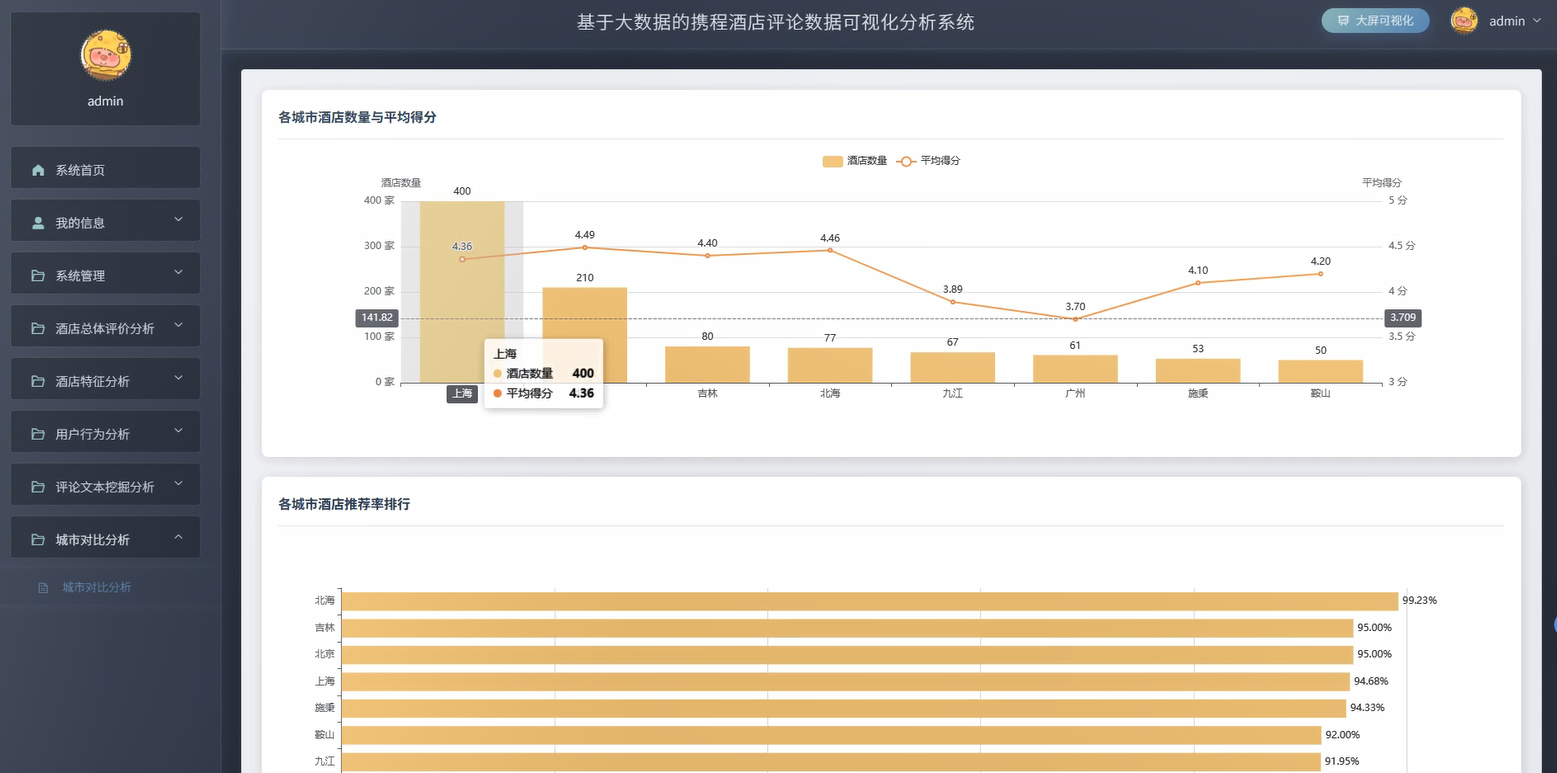The image size is (1557, 773).
Task: Click the folder icon beside 评论文本挖掘分析
Action: coord(38,487)
